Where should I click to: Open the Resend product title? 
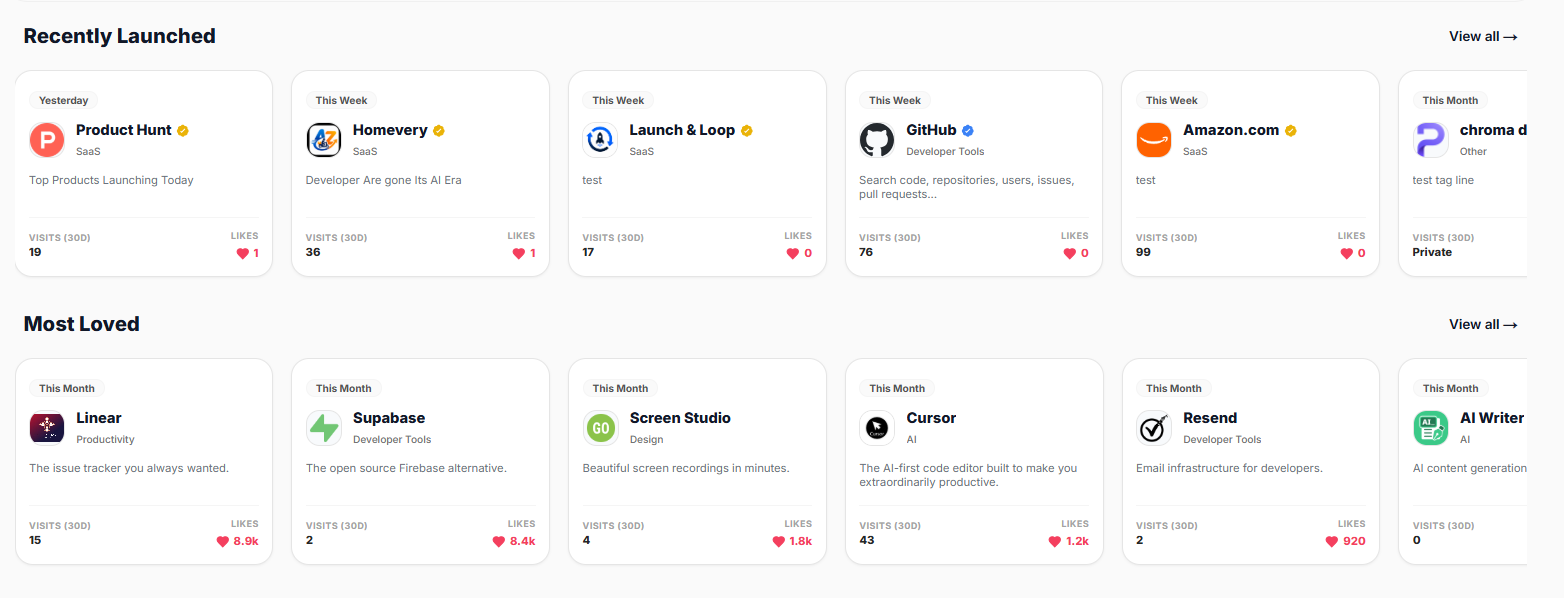tap(1210, 418)
